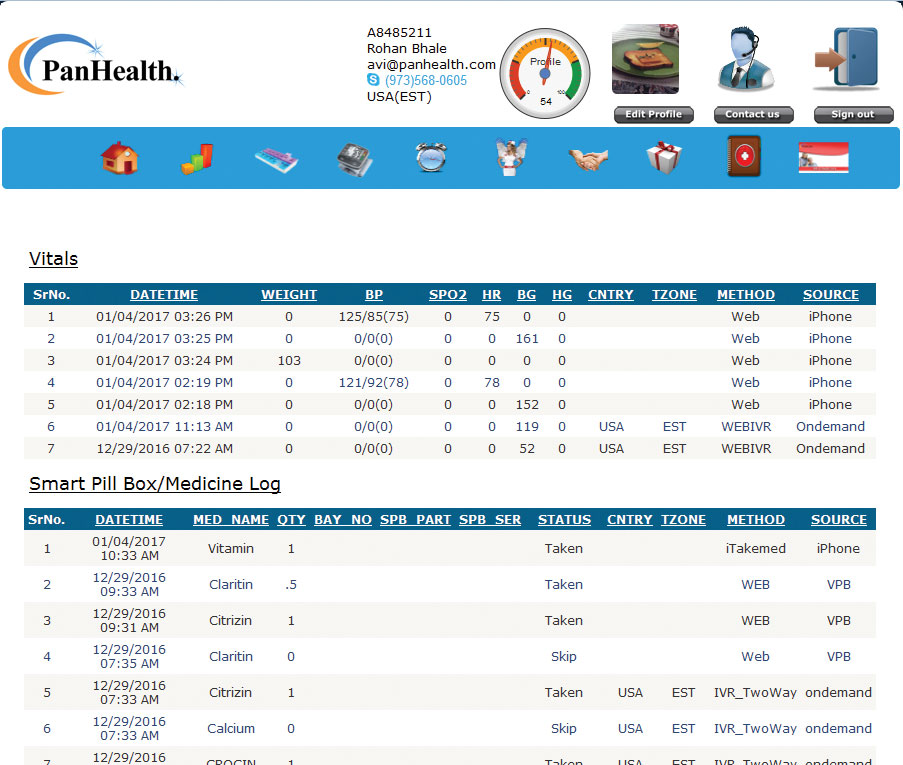
Task: Open the pill box organizer icon
Action: tap(277, 158)
